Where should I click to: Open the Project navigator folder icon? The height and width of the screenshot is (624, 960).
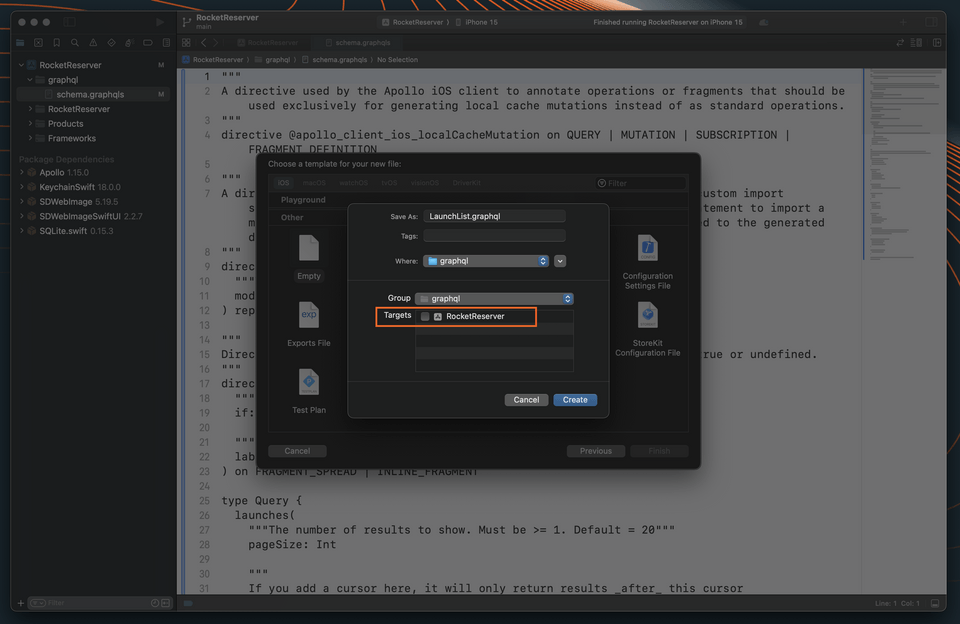(20, 43)
